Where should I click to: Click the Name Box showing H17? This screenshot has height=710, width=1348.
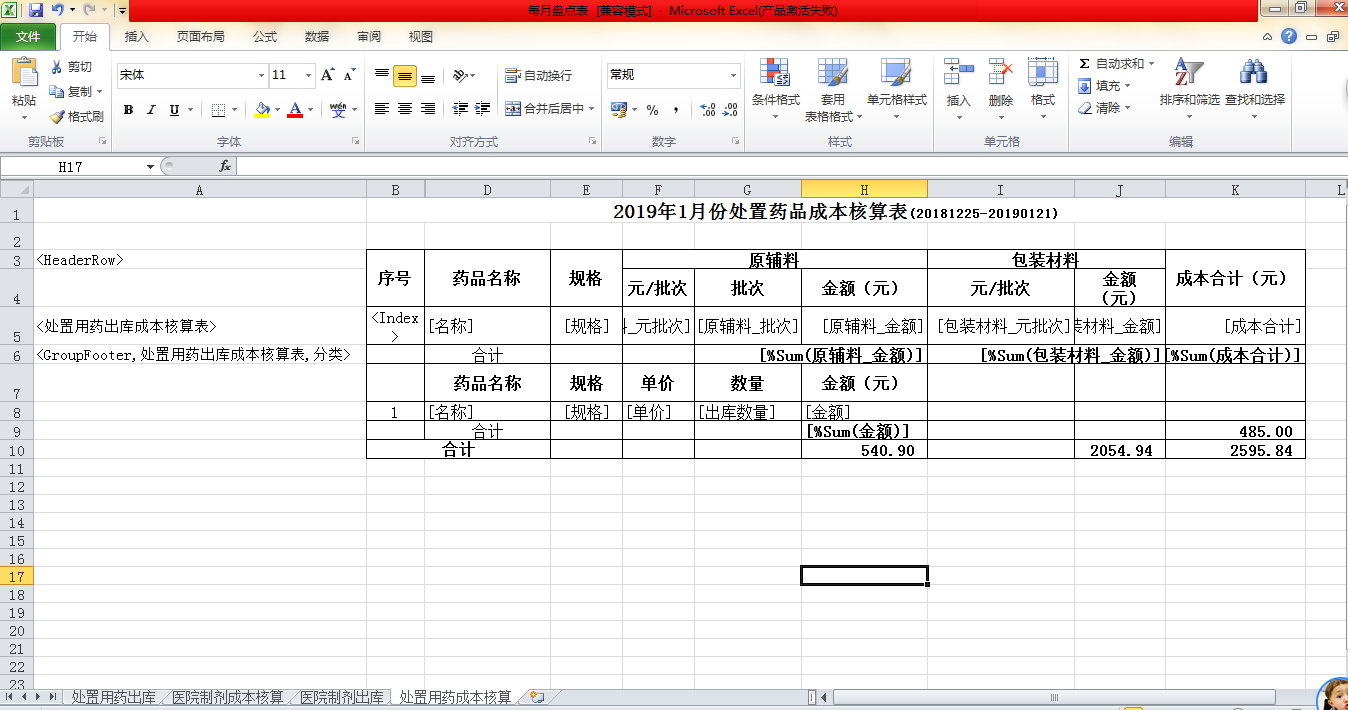pyautogui.click(x=75, y=167)
